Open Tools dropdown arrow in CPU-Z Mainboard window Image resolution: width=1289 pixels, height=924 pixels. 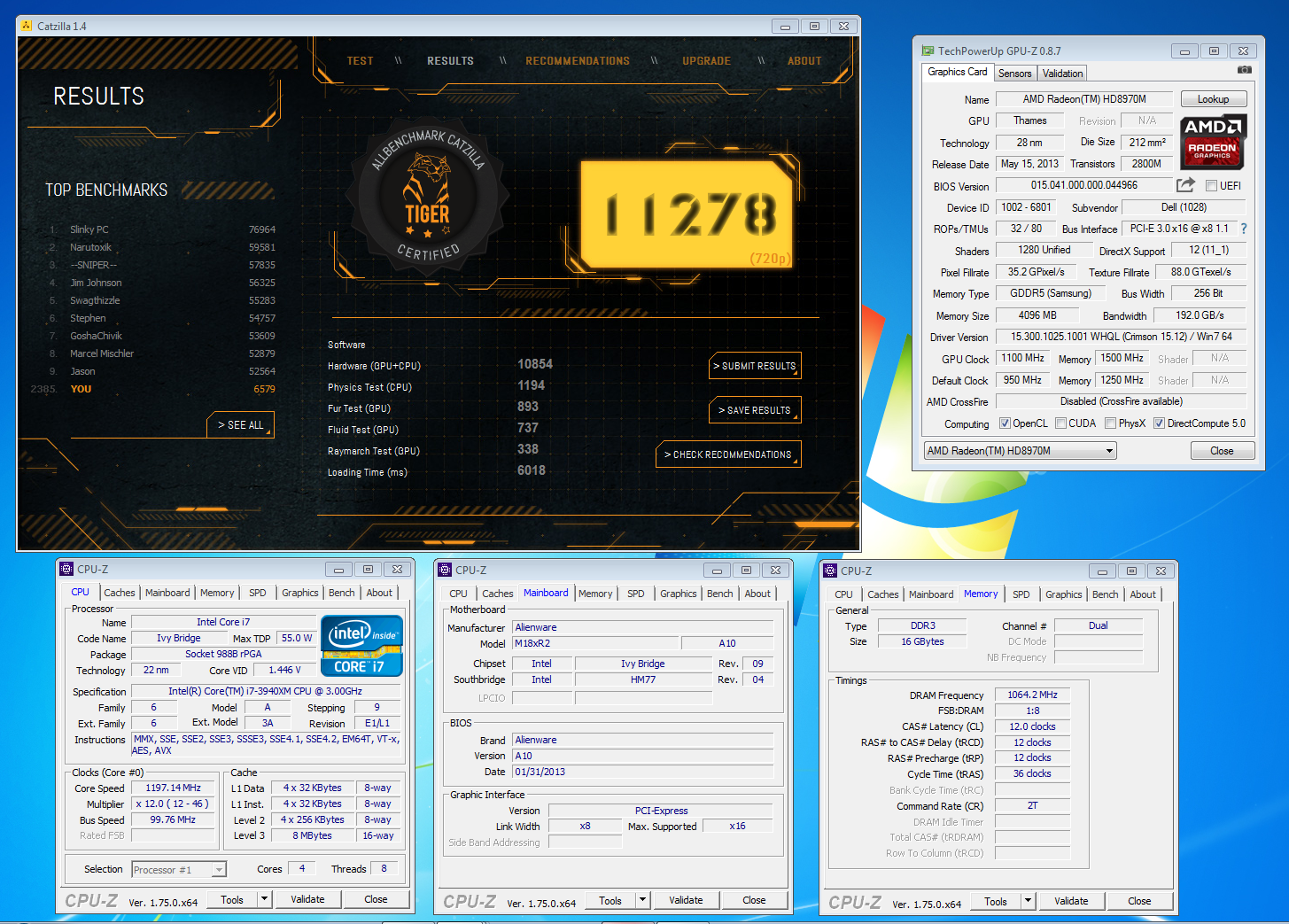tap(642, 900)
